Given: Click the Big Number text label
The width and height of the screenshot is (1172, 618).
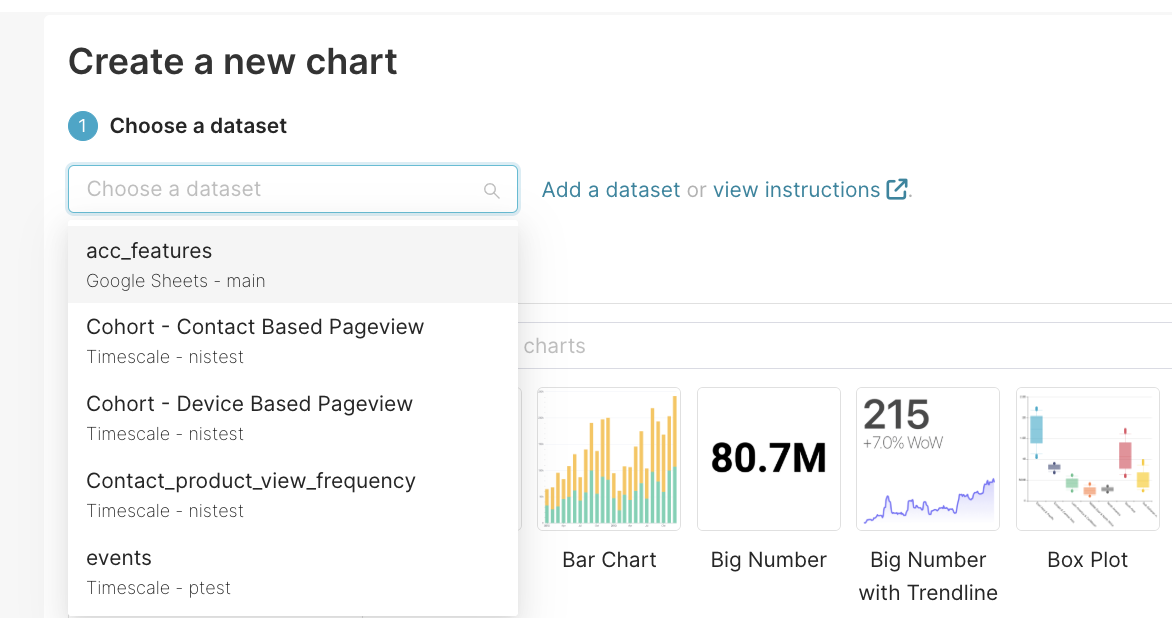Looking at the screenshot, I should pyautogui.click(x=768, y=560).
